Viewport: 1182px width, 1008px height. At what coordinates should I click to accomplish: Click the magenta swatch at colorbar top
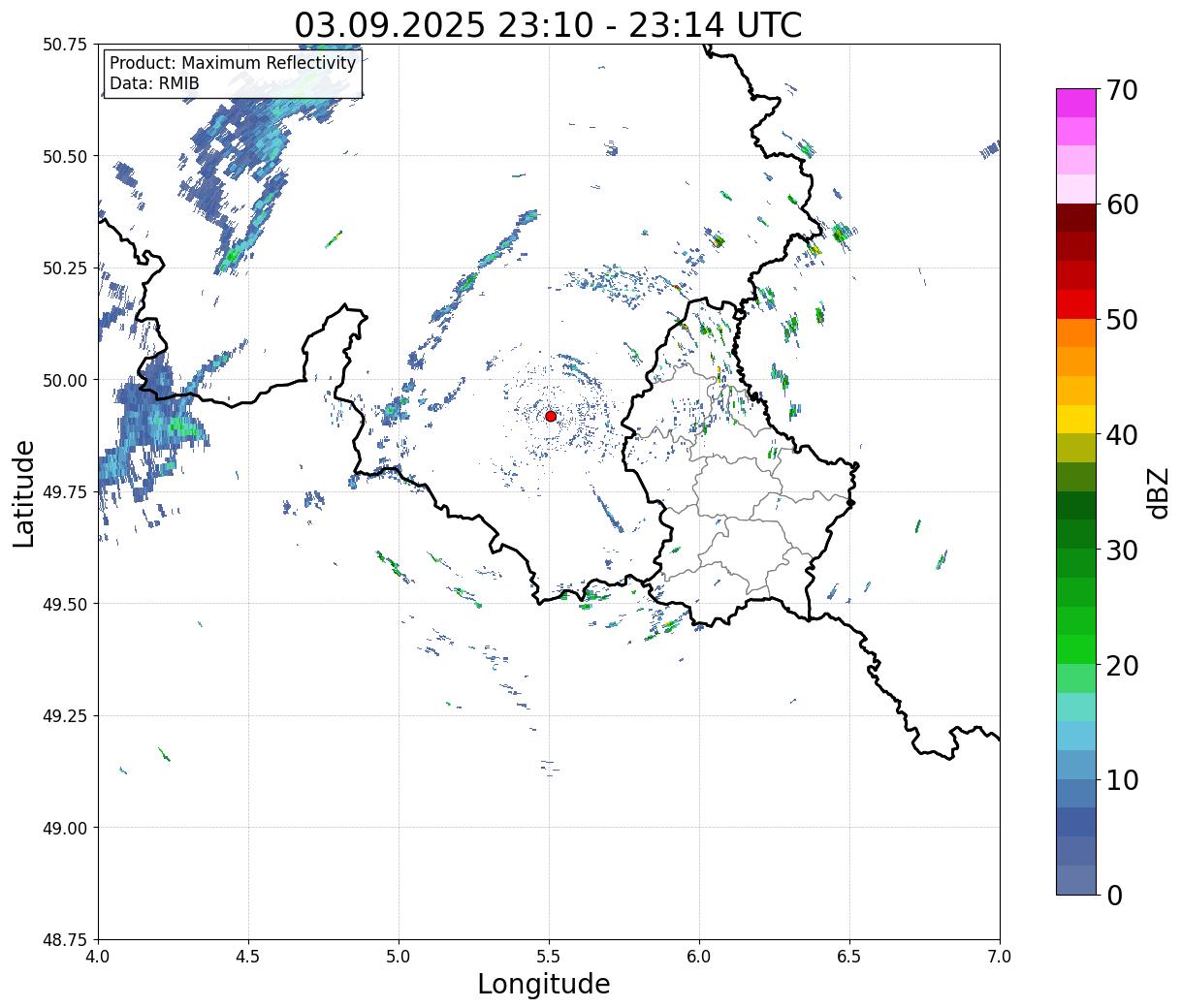[1076, 103]
